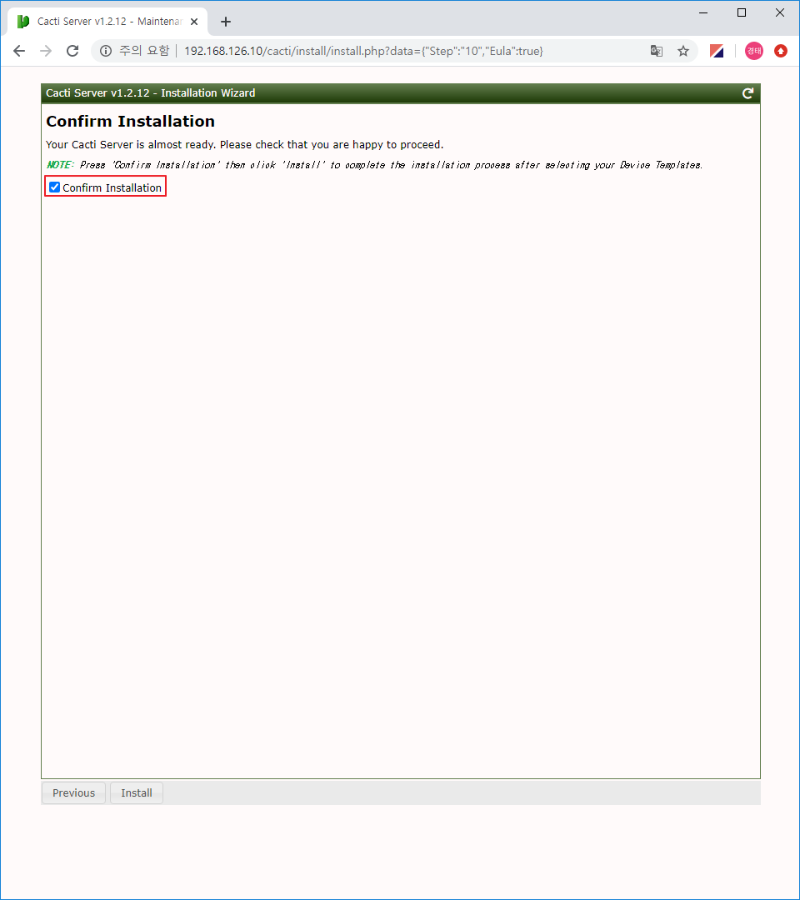
Task: Select the Cacti Server browser tab
Action: [x=100, y=21]
